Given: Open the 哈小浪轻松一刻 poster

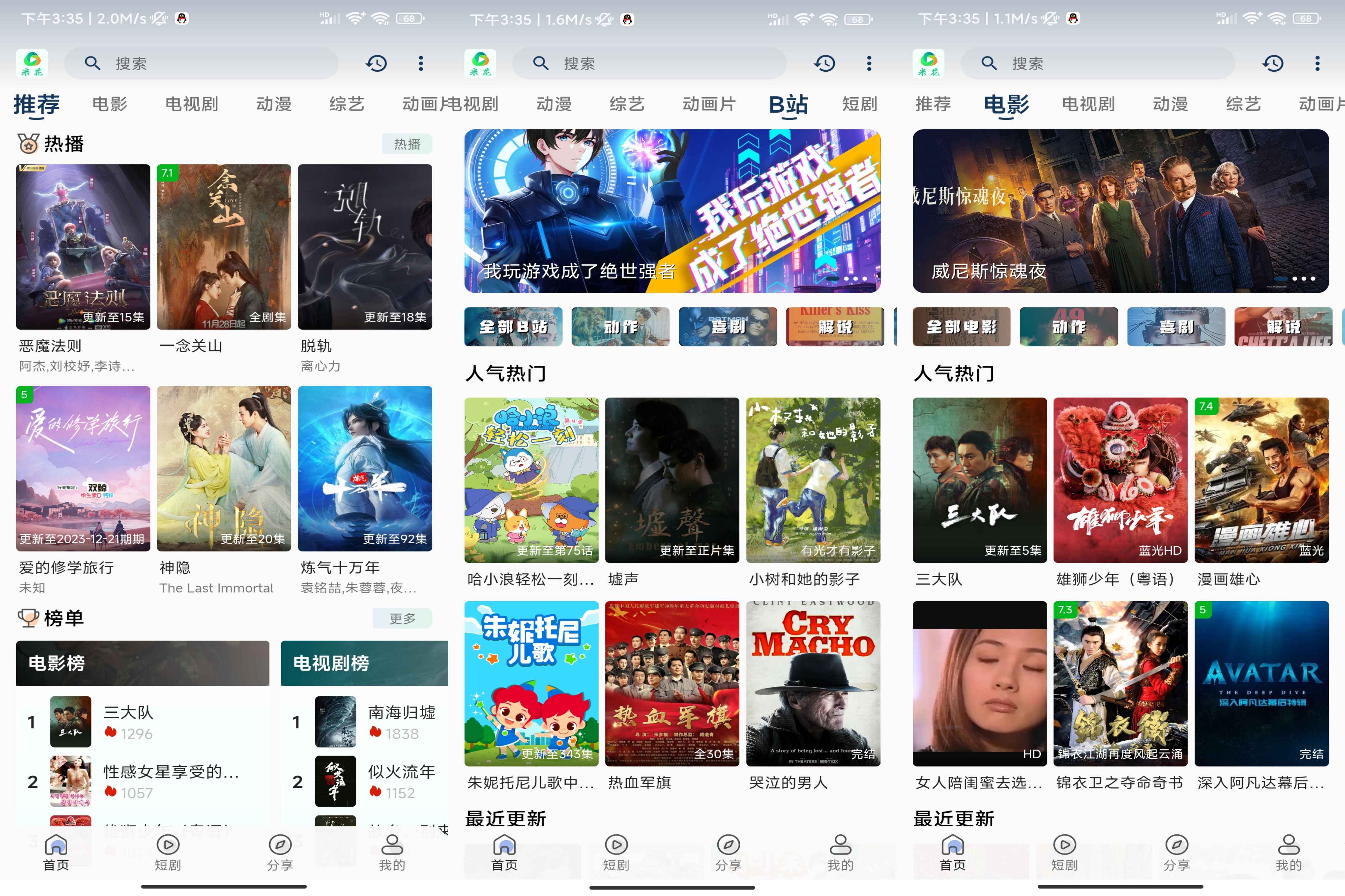Looking at the screenshot, I should click(x=531, y=480).
